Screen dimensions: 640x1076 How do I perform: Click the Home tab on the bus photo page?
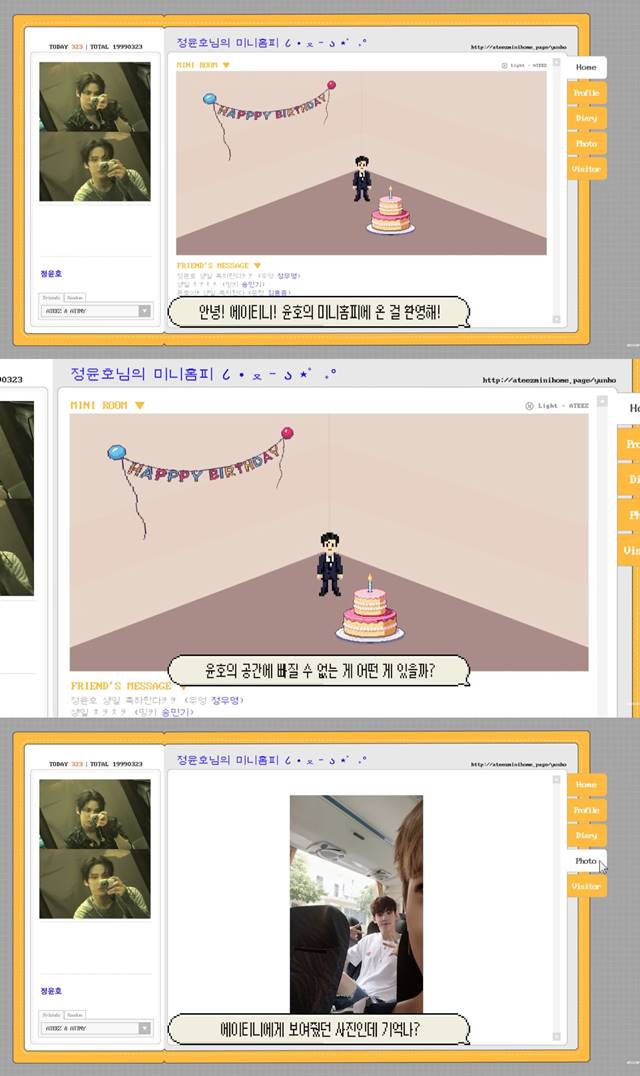586,785
